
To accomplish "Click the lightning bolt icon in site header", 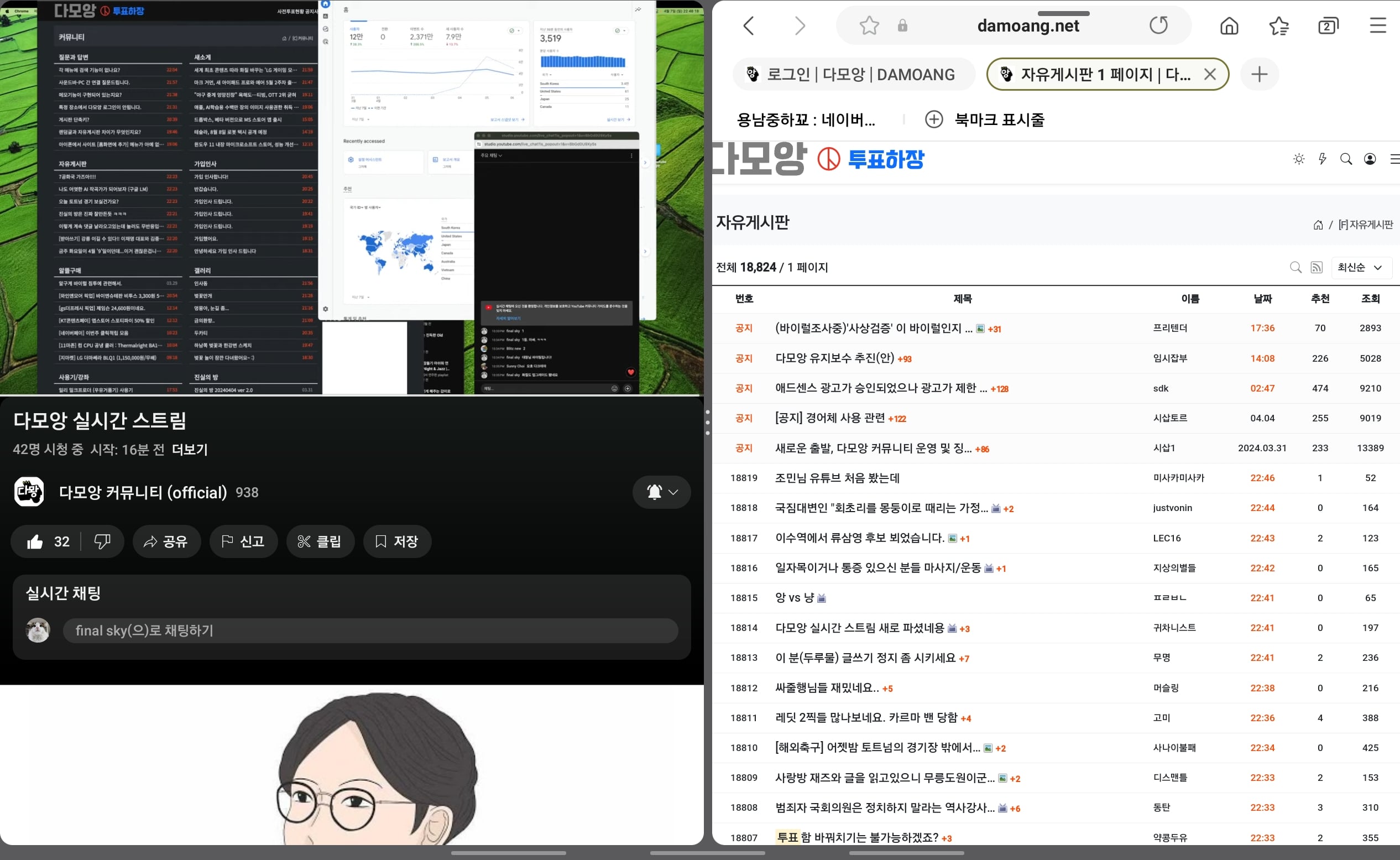I will (x=1322, y=159).
